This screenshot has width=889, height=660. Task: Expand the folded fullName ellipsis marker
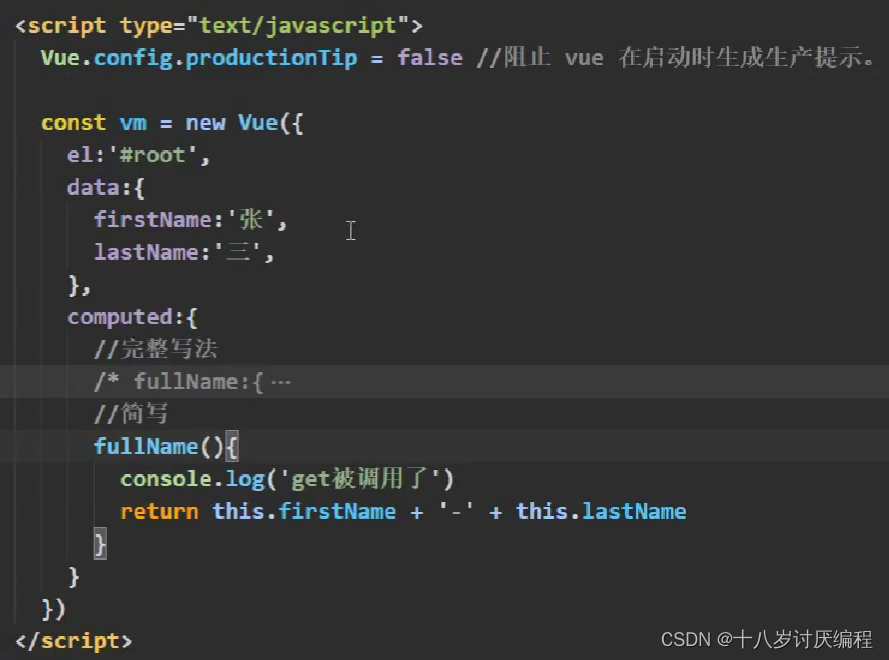[x=281, y=382]
